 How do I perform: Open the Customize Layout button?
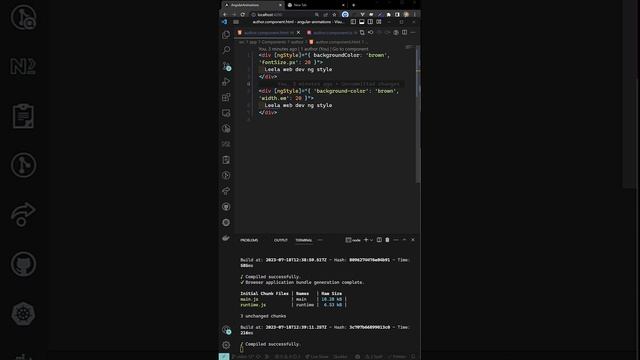pos(379,22)
